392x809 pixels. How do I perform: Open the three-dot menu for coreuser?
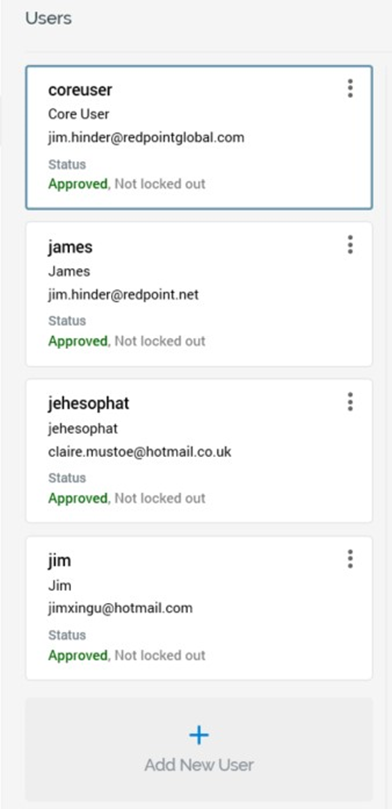350,89
